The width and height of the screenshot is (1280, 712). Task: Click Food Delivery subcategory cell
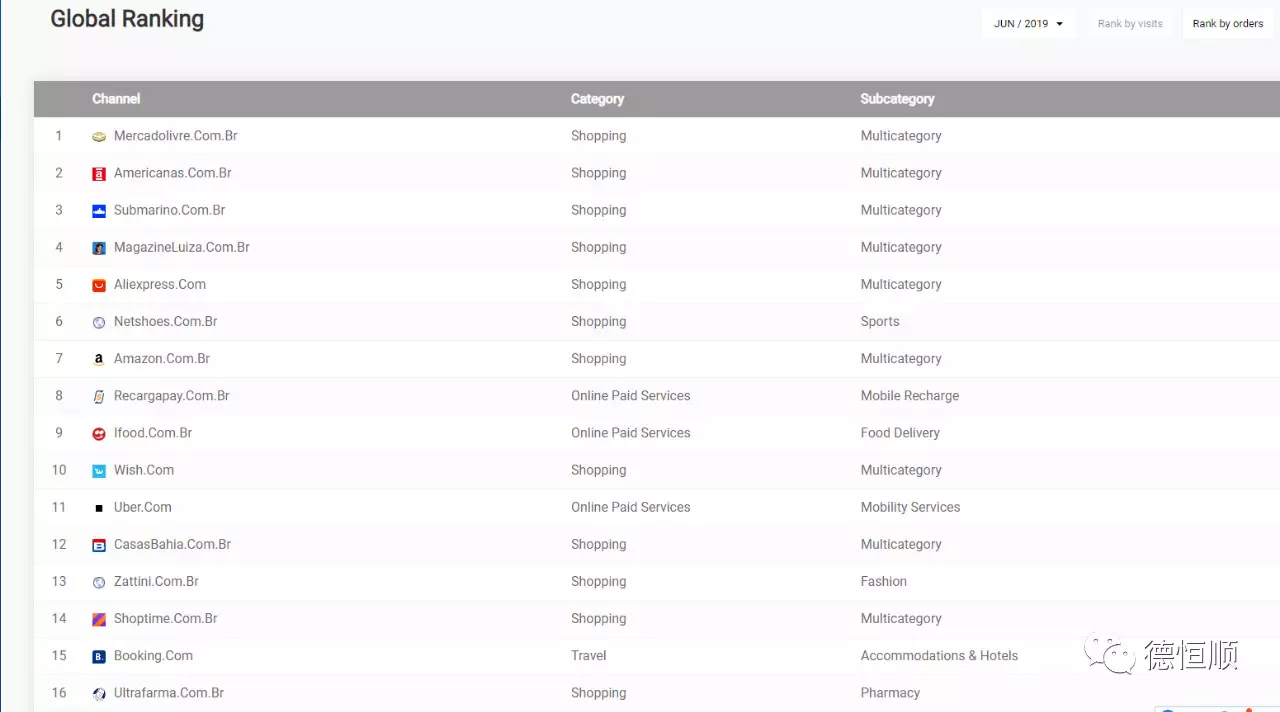tap(900, 433)
